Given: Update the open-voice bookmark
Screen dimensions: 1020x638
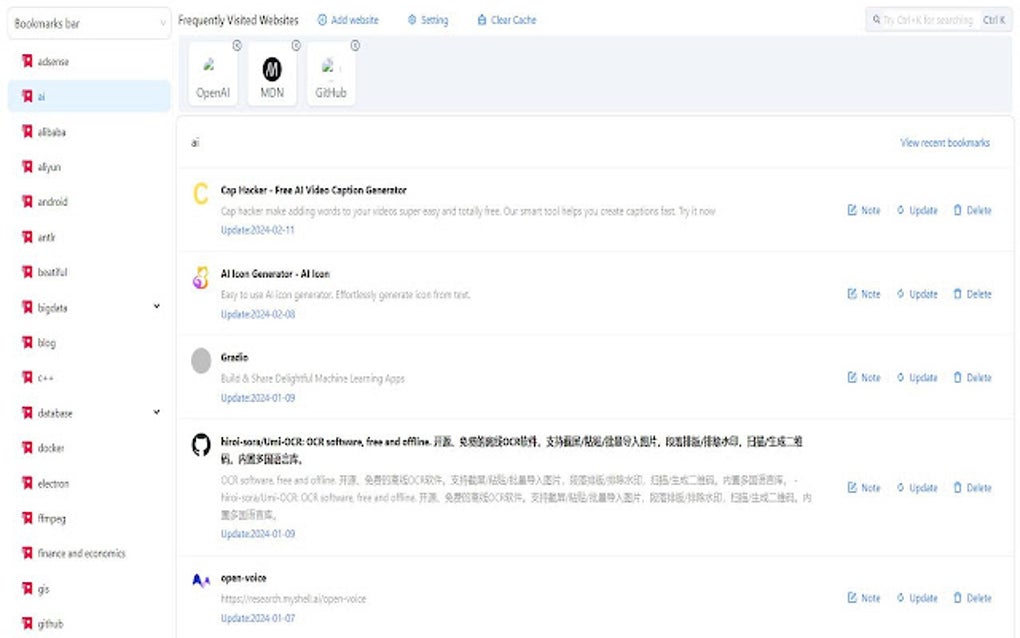Looking at the screenshot, I should click(917, 598).
